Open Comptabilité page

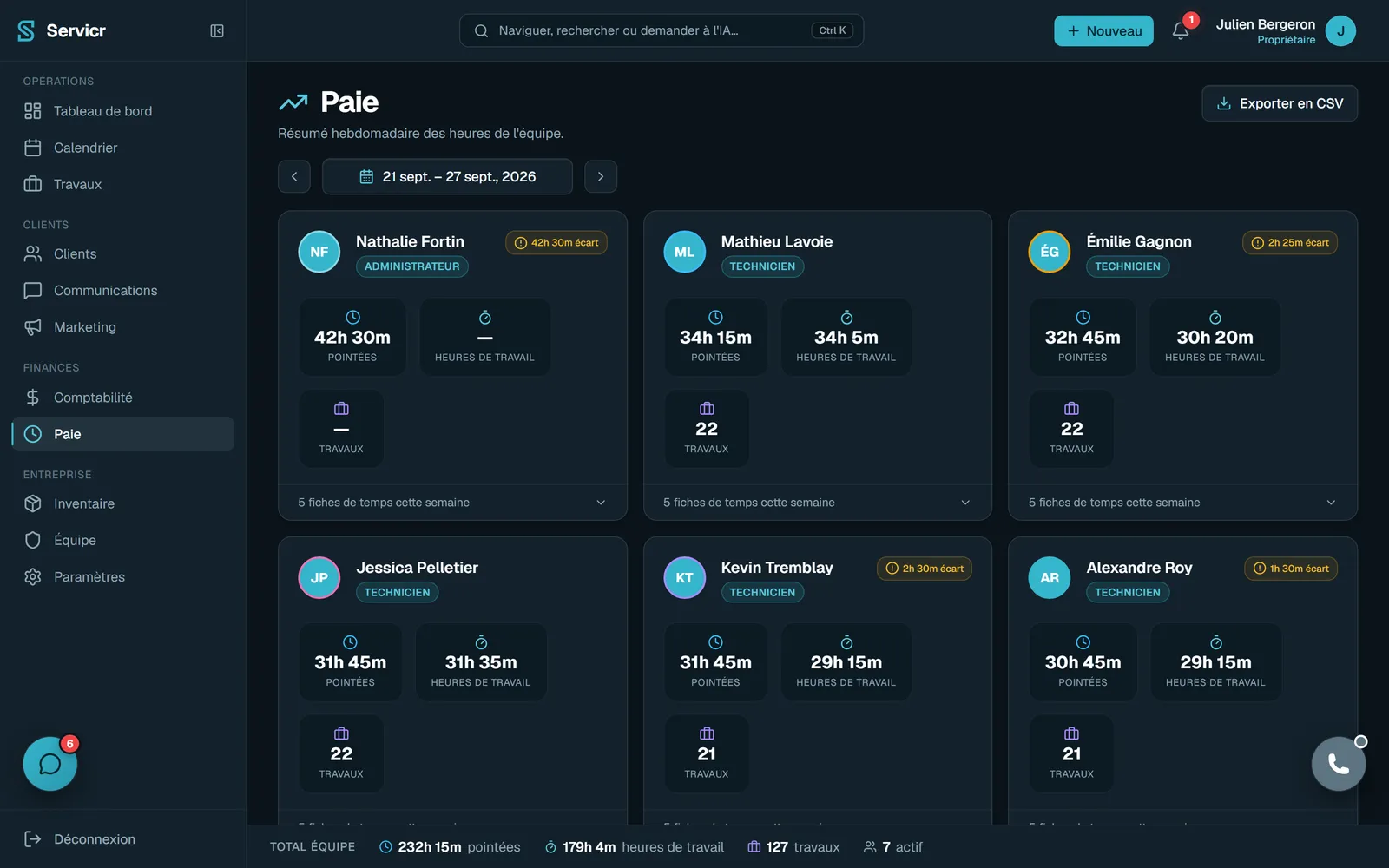point(123,398)
